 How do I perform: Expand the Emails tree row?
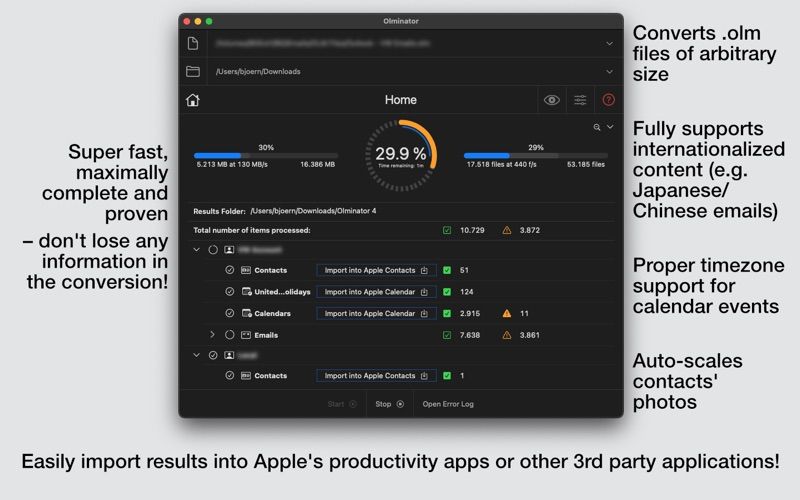[213, 335]
